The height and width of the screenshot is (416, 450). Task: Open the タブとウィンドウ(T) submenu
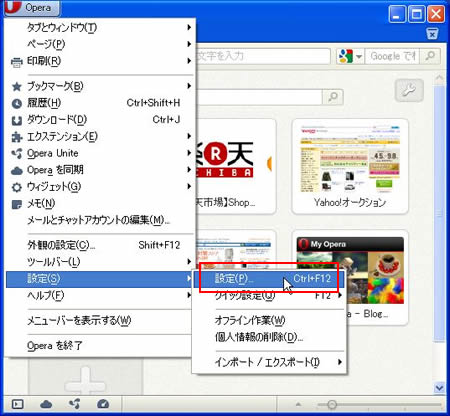100,27
